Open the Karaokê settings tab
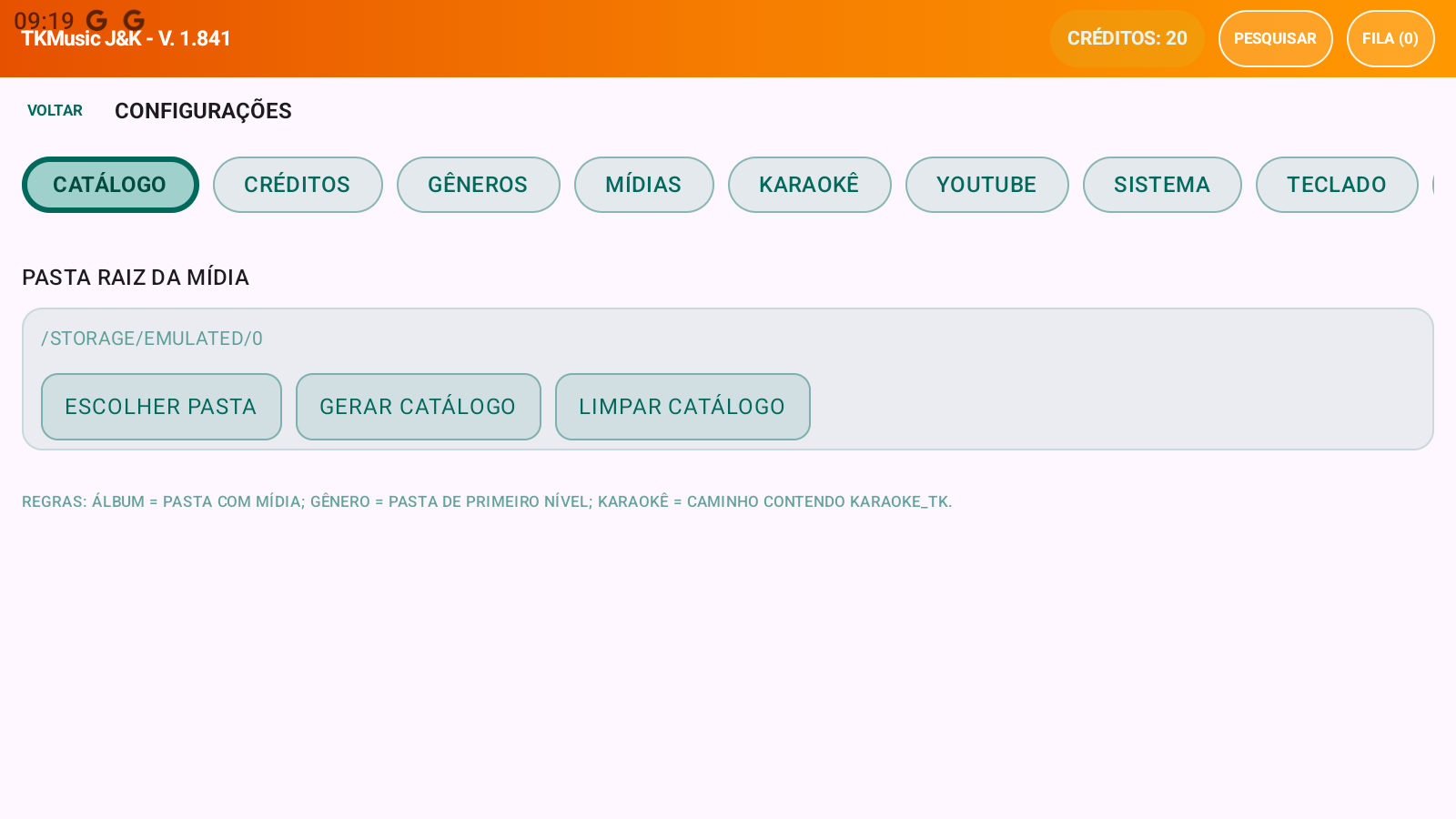The height and width of the screenshot is (819, 1456). (809, 185)
